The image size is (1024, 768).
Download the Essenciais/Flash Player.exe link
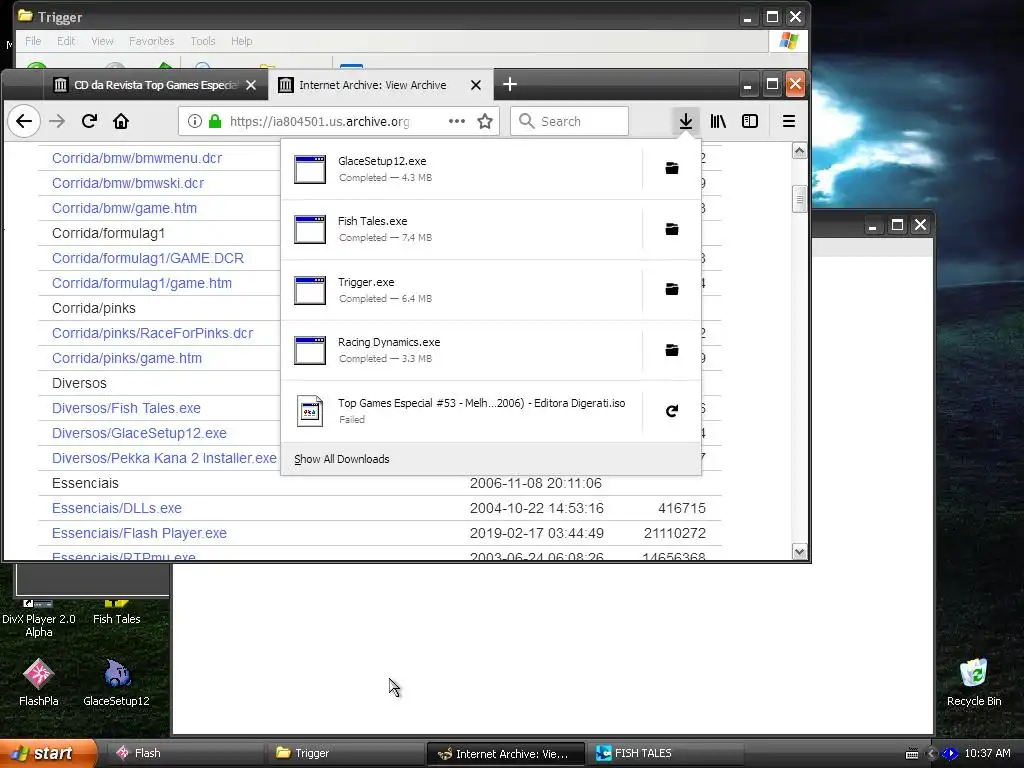(139, 533)
